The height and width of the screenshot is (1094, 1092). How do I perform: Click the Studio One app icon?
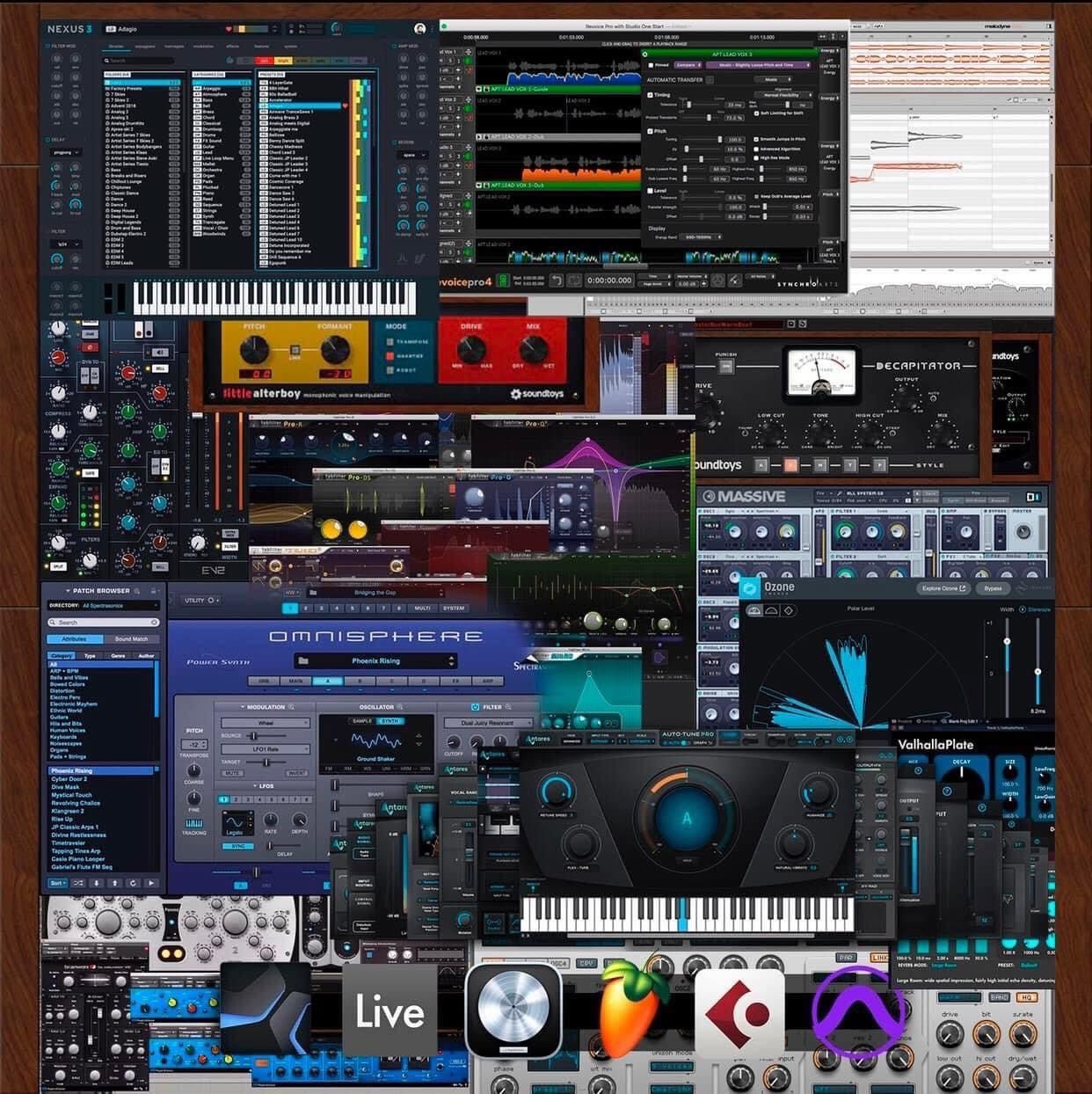coord(266,1009)
